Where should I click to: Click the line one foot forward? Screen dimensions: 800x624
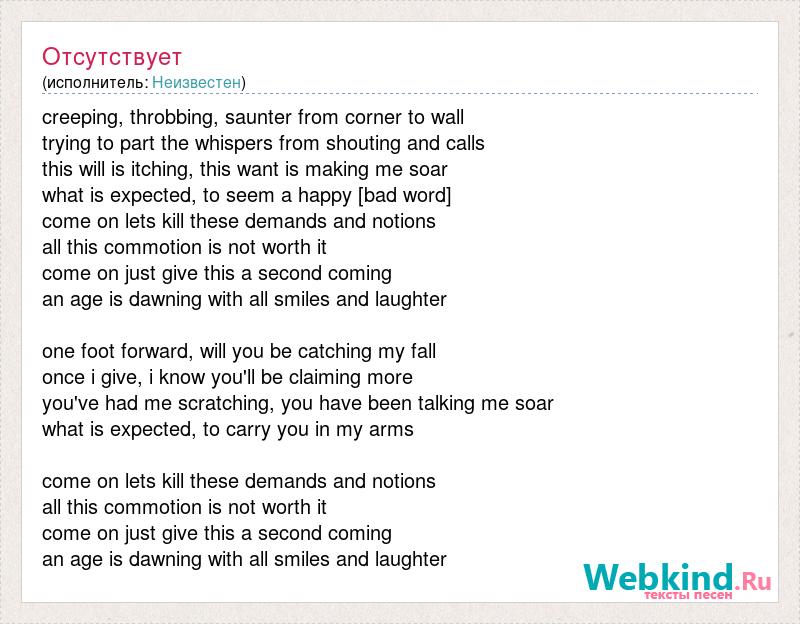(x=239, y=352)
